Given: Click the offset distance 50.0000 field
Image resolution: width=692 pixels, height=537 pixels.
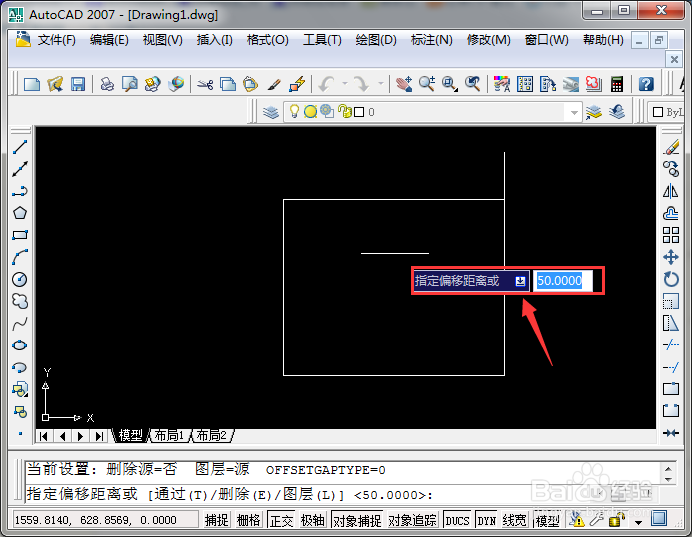Looking at the screenshot, I should click(x=563, y=281).
